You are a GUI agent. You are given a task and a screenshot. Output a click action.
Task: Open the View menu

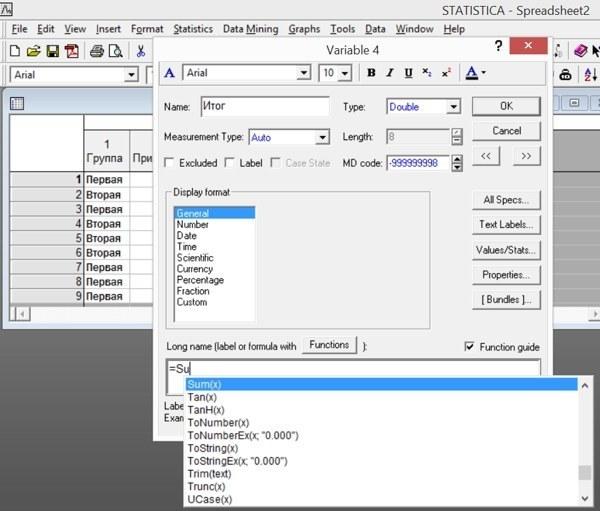[75, 29]
